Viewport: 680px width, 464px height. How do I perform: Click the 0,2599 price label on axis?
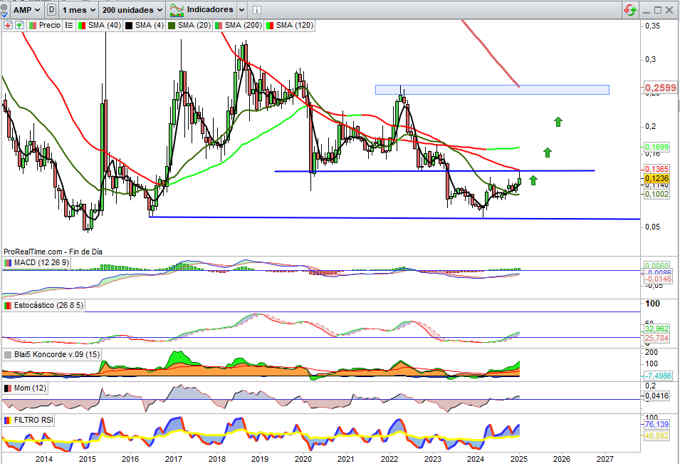661,89
